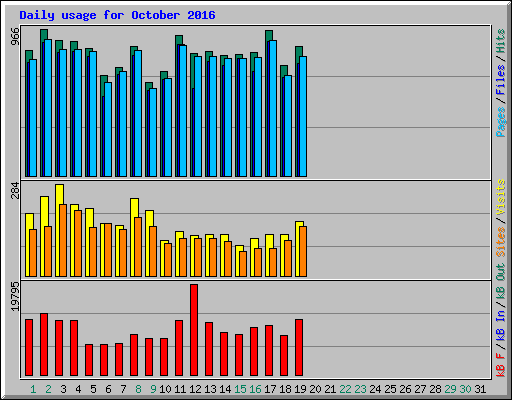Click the chart title 'Daily usage for October 2016'
The width and height of the screenshot is (512, 400).
click(117, 15)
